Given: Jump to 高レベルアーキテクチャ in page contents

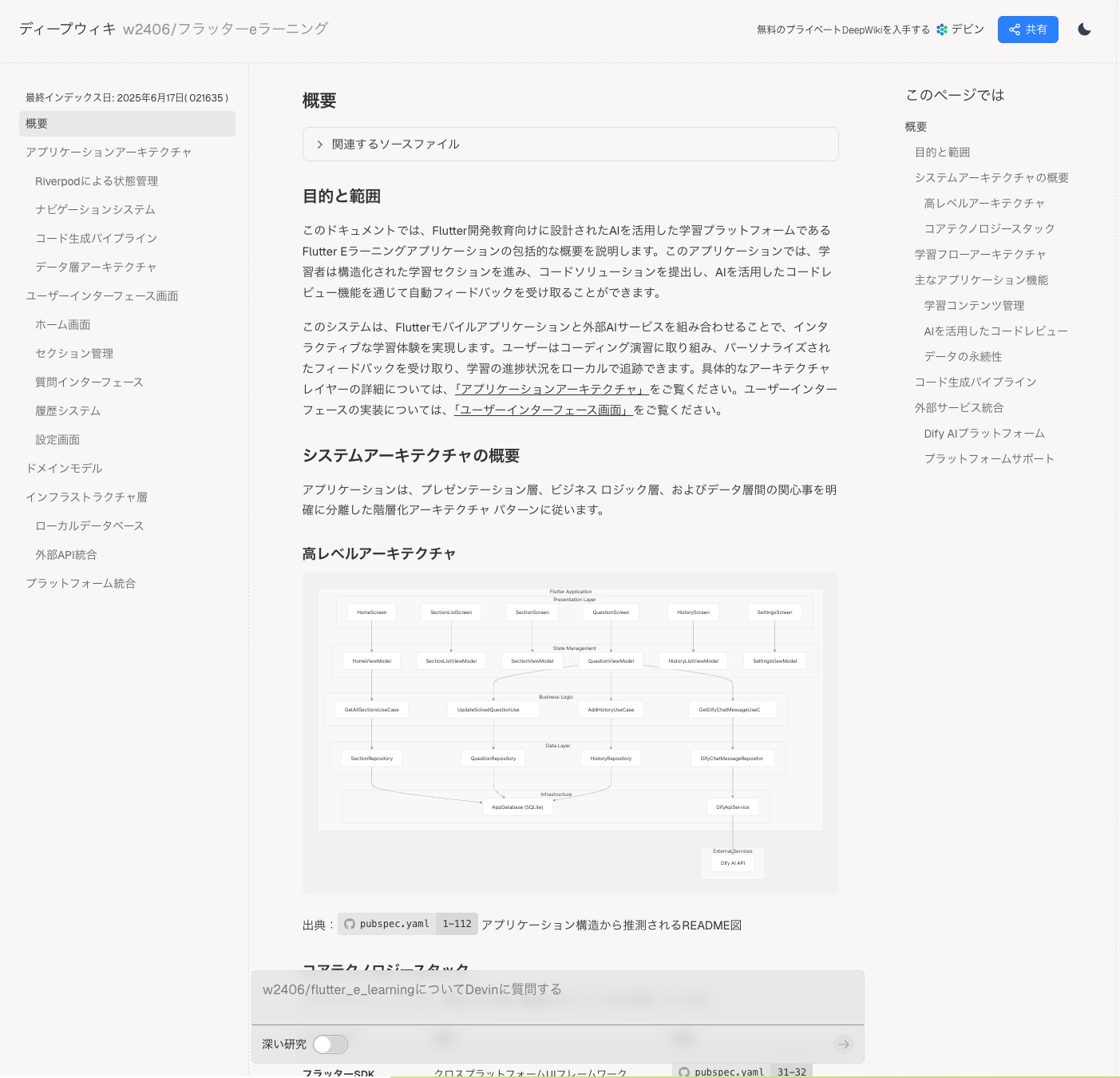Looking at the screenshot, I should (985, 203).
